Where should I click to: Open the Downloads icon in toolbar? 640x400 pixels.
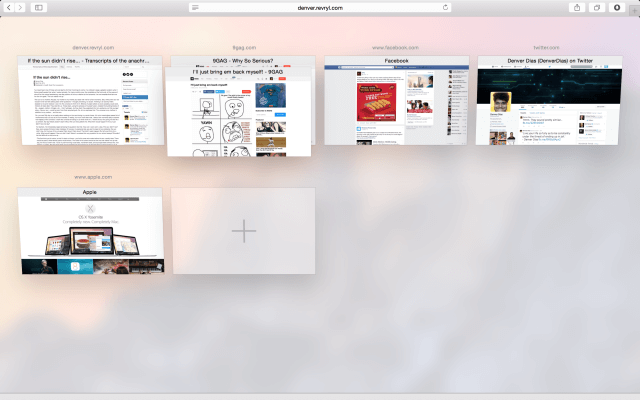pyautogui.click(x=617, y=7)
